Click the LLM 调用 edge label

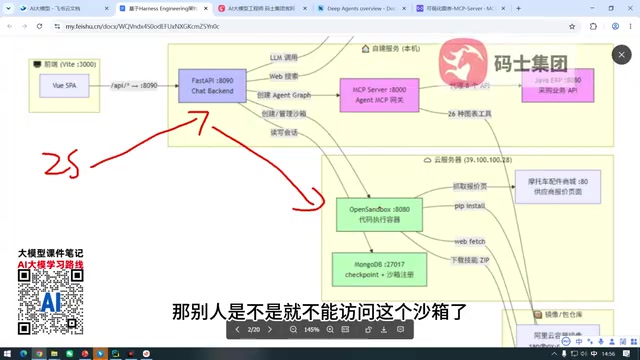(x=283, y=58)
